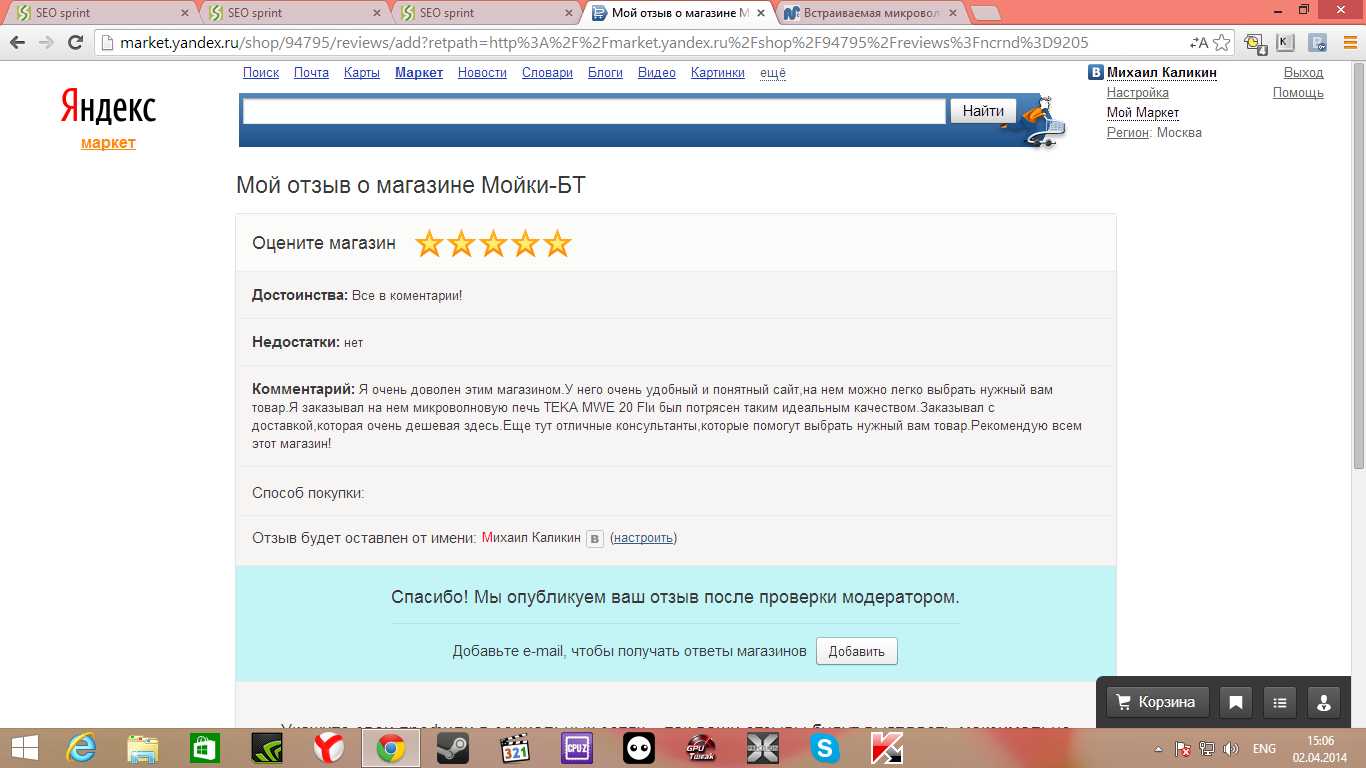Click the 'настроить' link after reviewer name

(x=643, y=538)
